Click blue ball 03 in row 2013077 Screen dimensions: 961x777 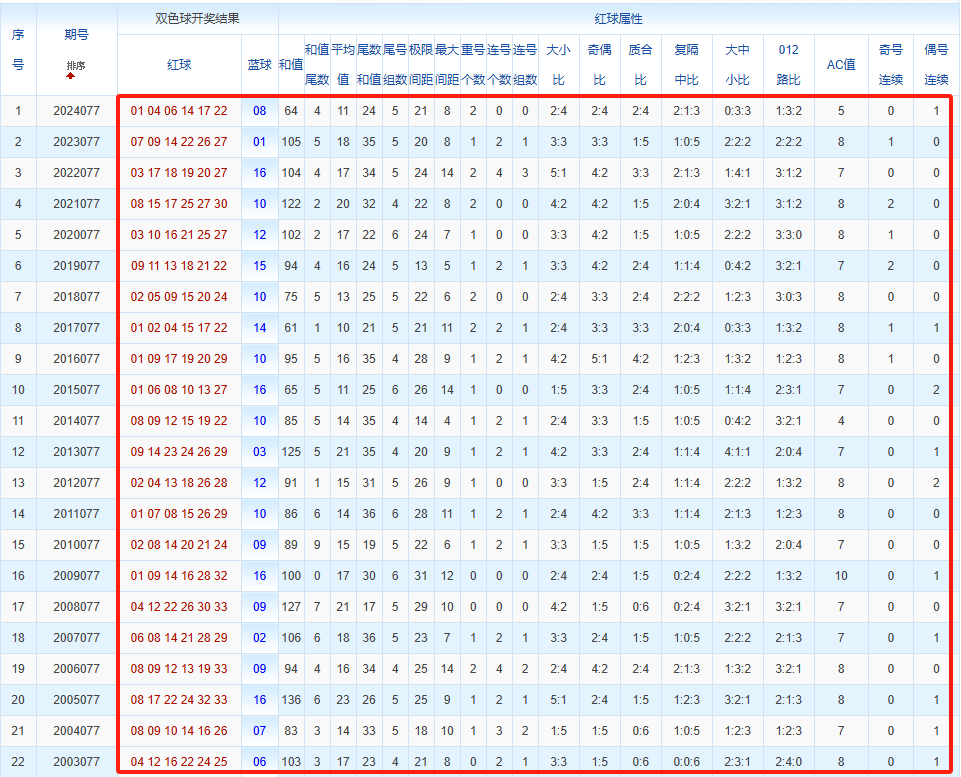coord(260,452)
